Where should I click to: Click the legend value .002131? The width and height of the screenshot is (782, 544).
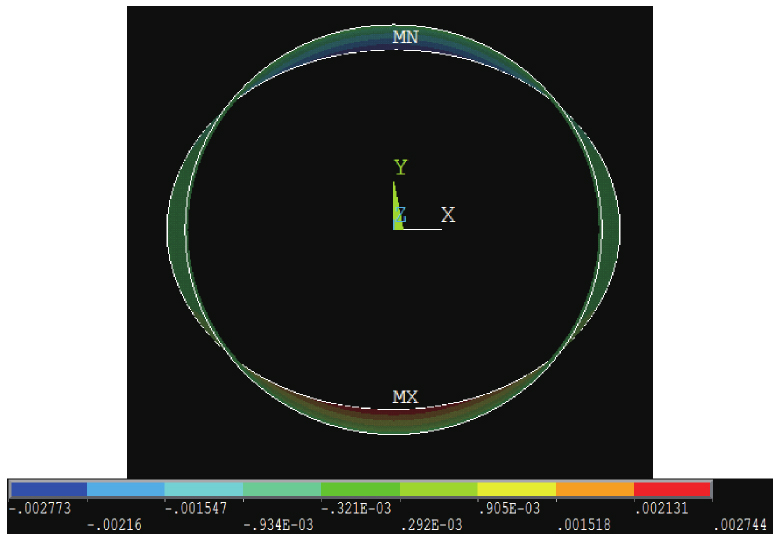[661, 509]
